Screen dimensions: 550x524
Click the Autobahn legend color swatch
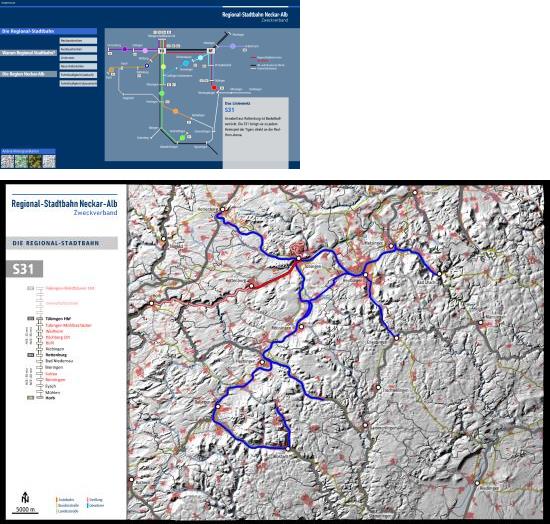pos(56,499)
